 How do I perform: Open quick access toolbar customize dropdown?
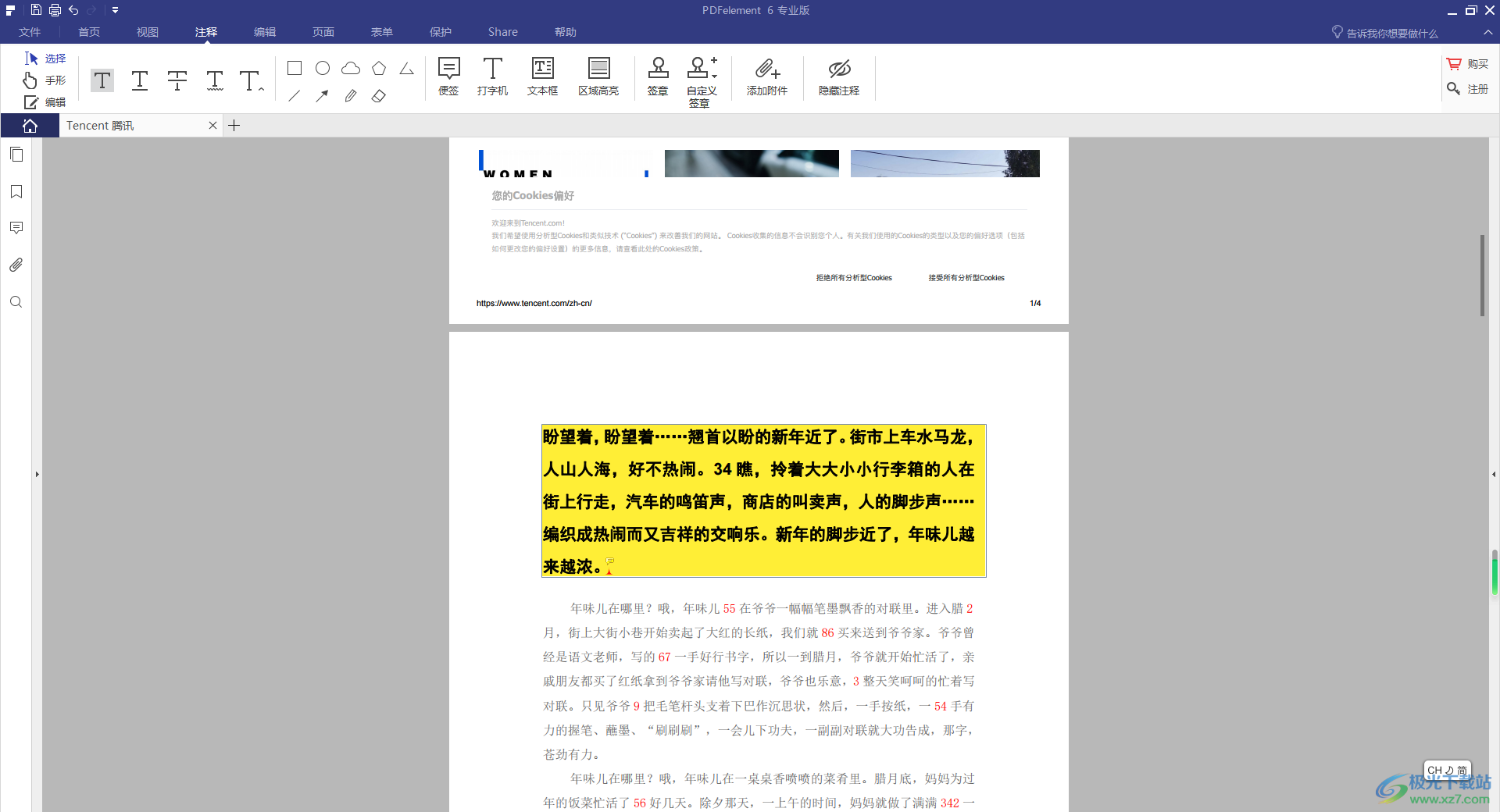[x=115, y=10]
